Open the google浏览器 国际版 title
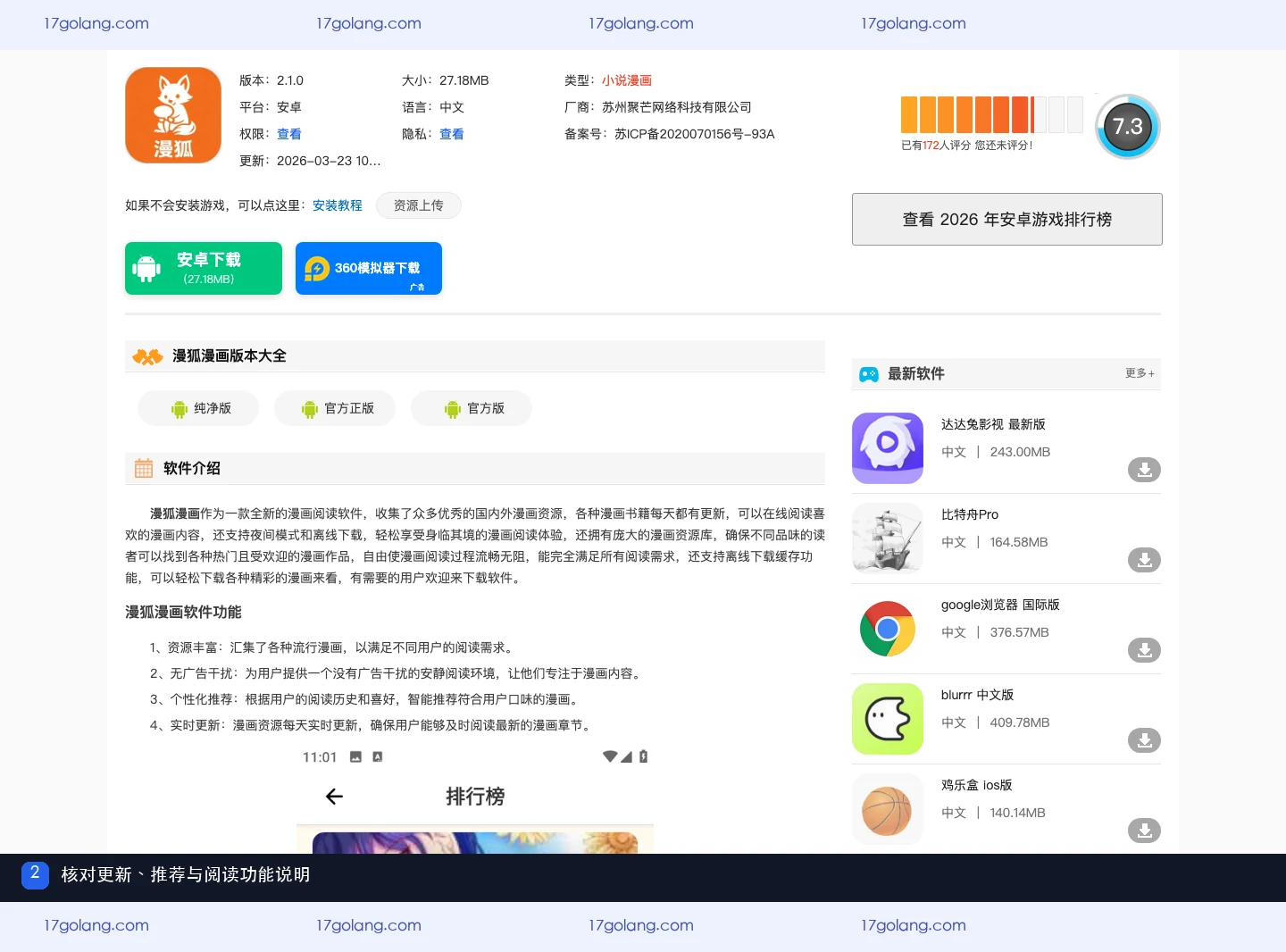Viewport: 1286px width, 952px height. 1000,605
